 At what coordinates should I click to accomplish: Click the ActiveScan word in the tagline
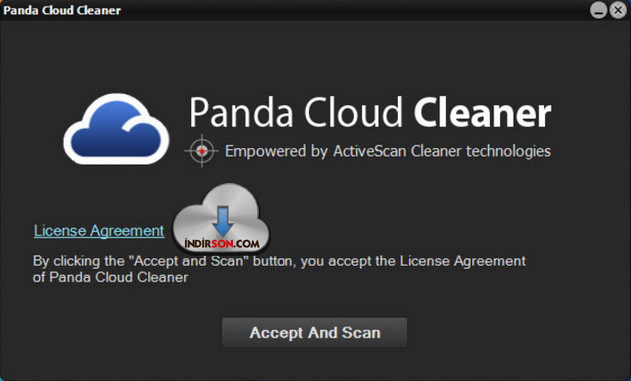point(369,151)
